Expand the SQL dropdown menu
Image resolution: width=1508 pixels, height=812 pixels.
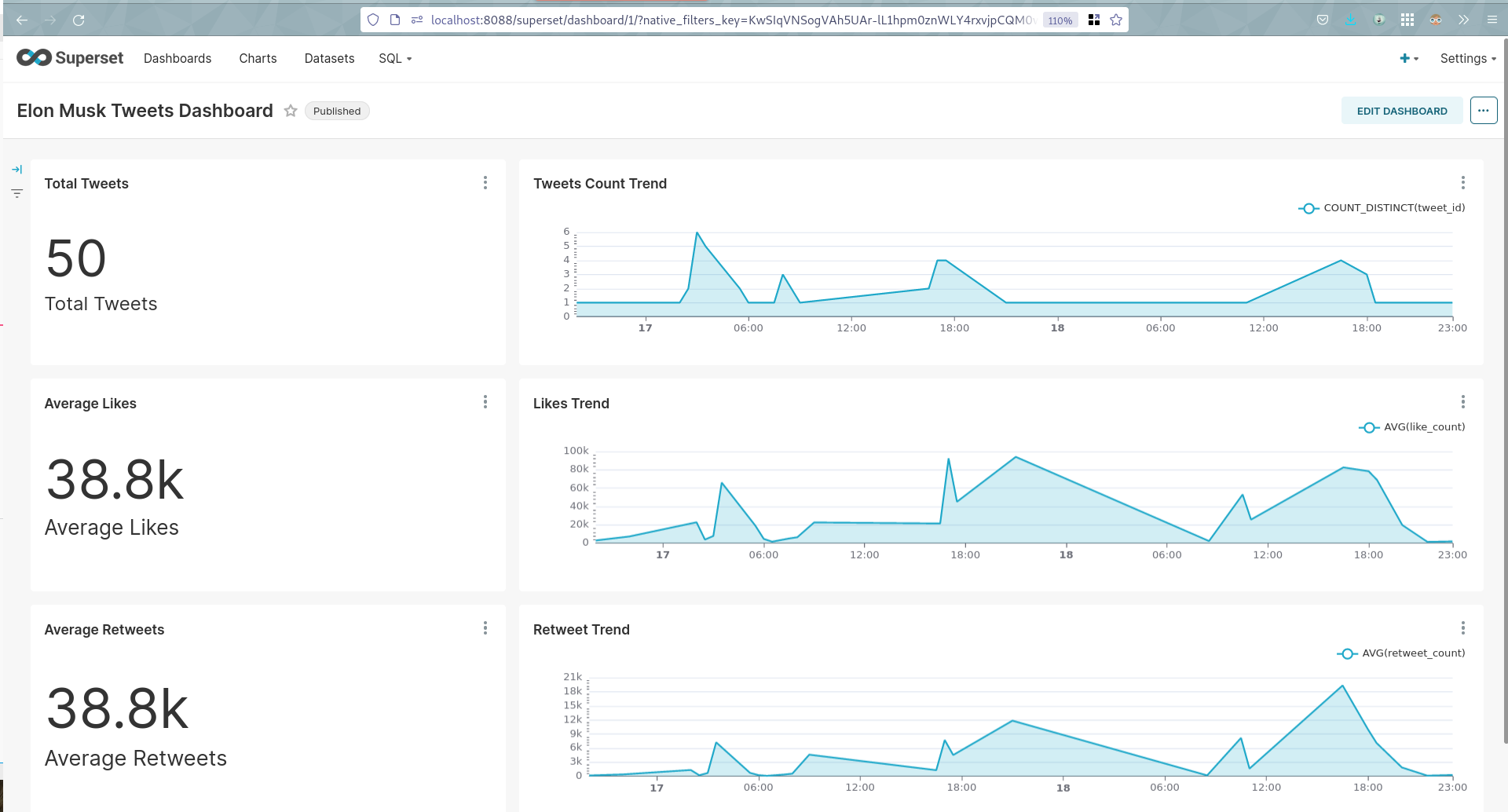click(x=395, y=58)
